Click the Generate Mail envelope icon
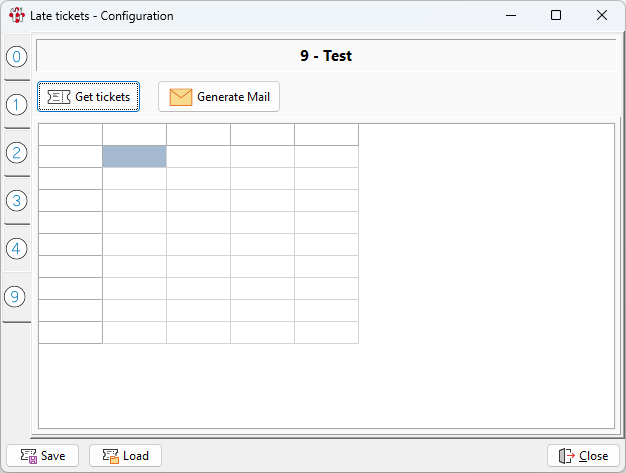Viewport: 626px width, 473px height. pyautogui.click(x=180, y=97)
